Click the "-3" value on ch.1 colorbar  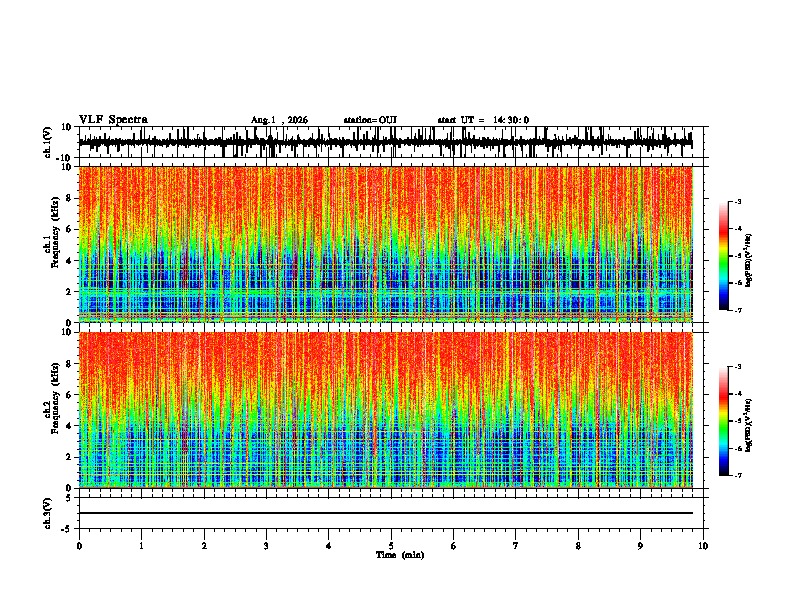[738, 202]
